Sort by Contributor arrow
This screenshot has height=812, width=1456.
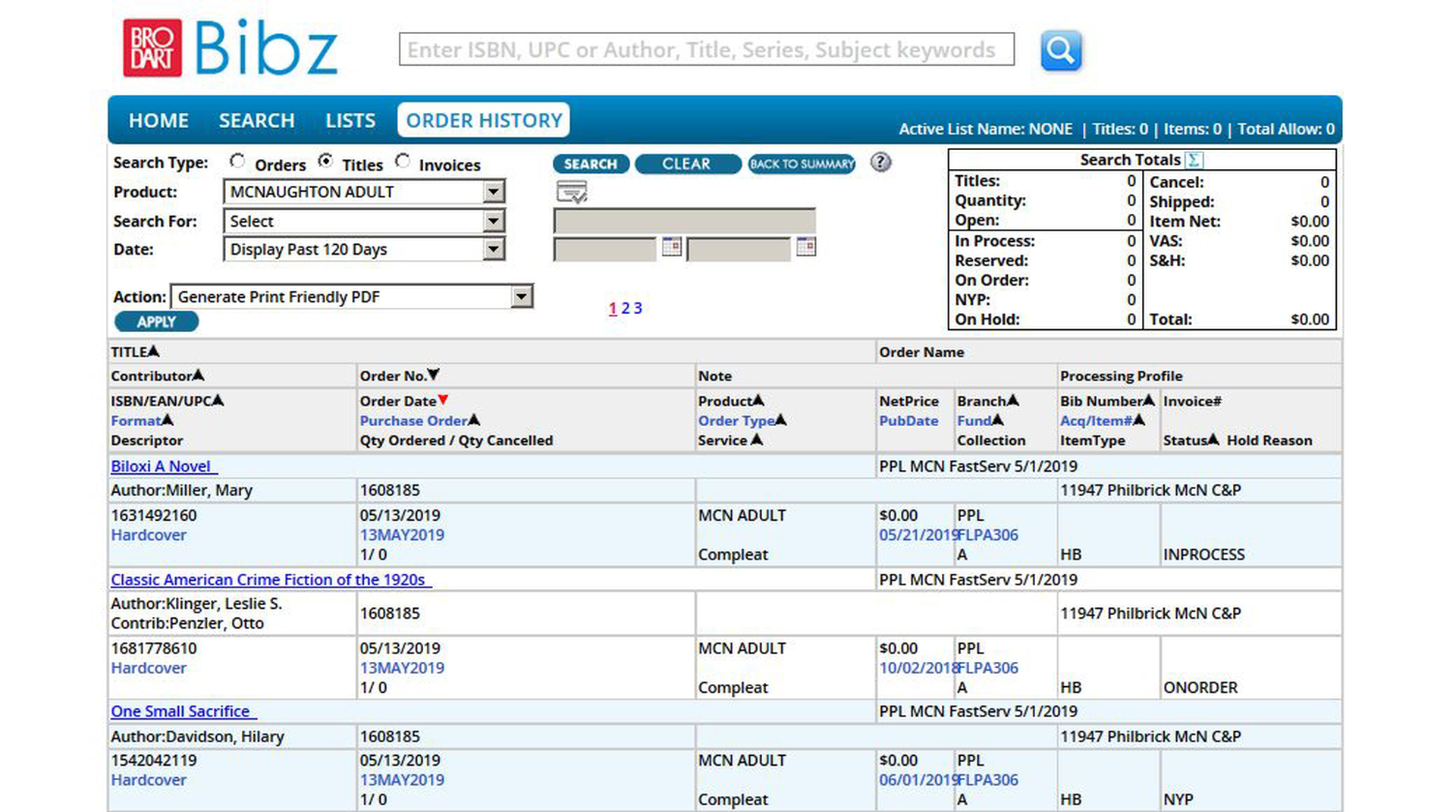pyautogui.click(x=199, y=375)
